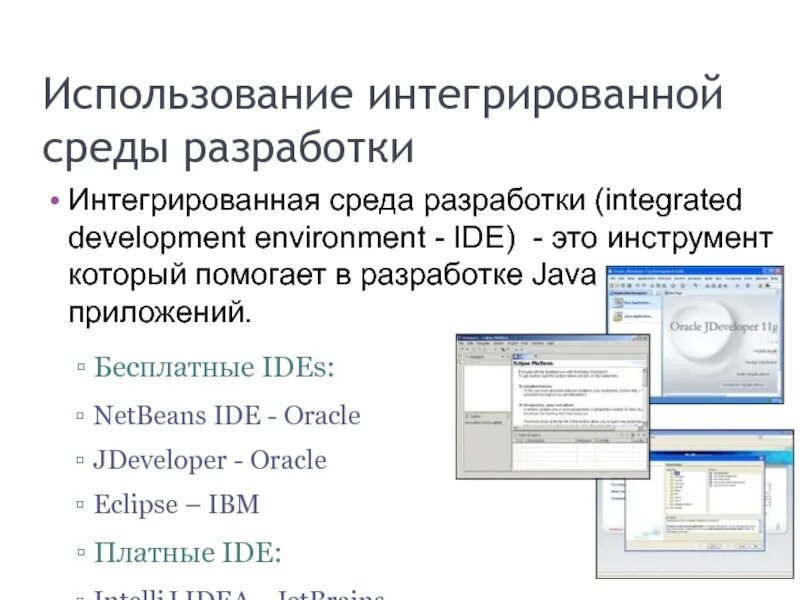Click the word "приложений." in the paragraph
The height and width of the screenshot is (600, 800).
pos(160,312)
